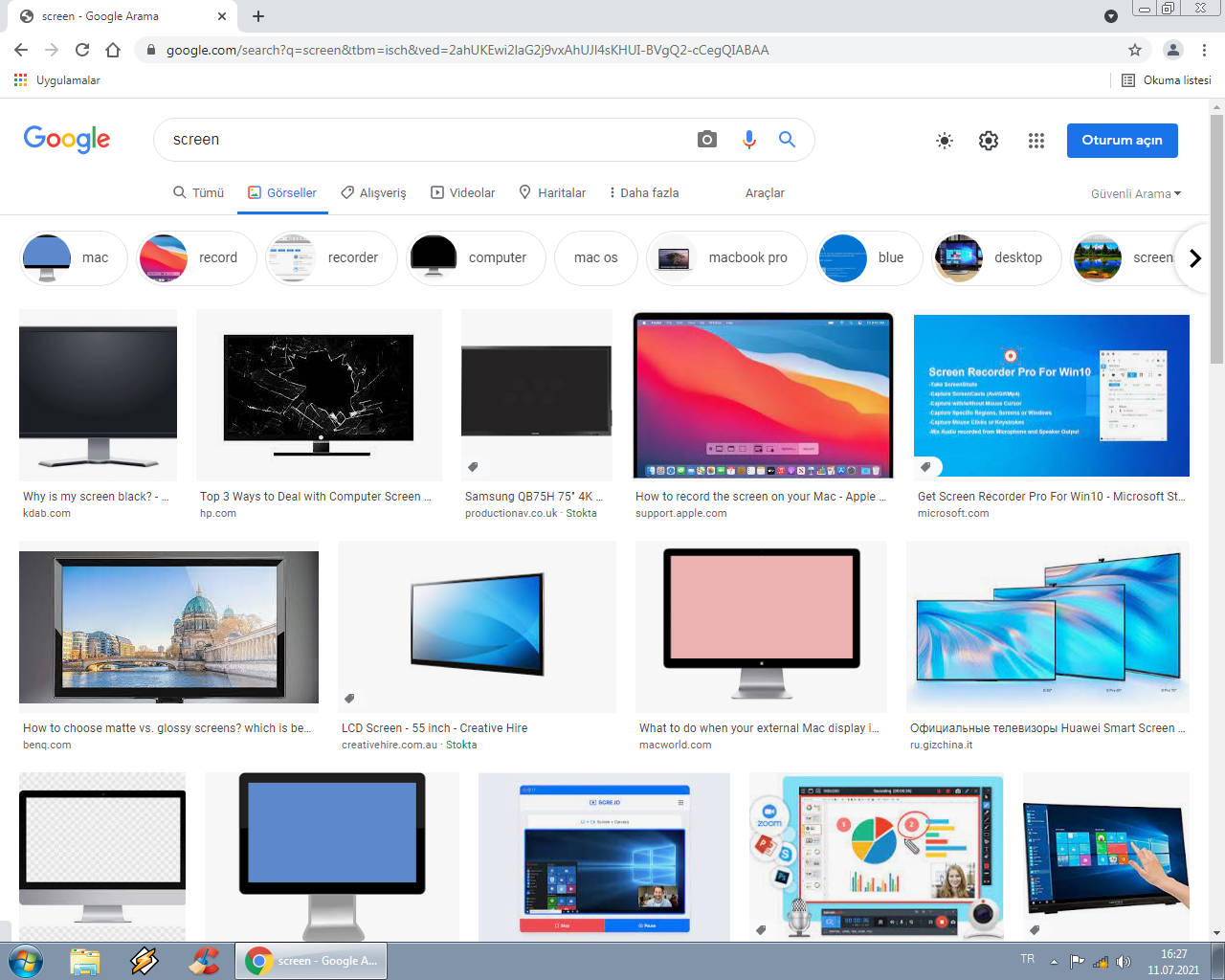
Task: Start voice search with the microphone icon
Action: pos(749,140)
